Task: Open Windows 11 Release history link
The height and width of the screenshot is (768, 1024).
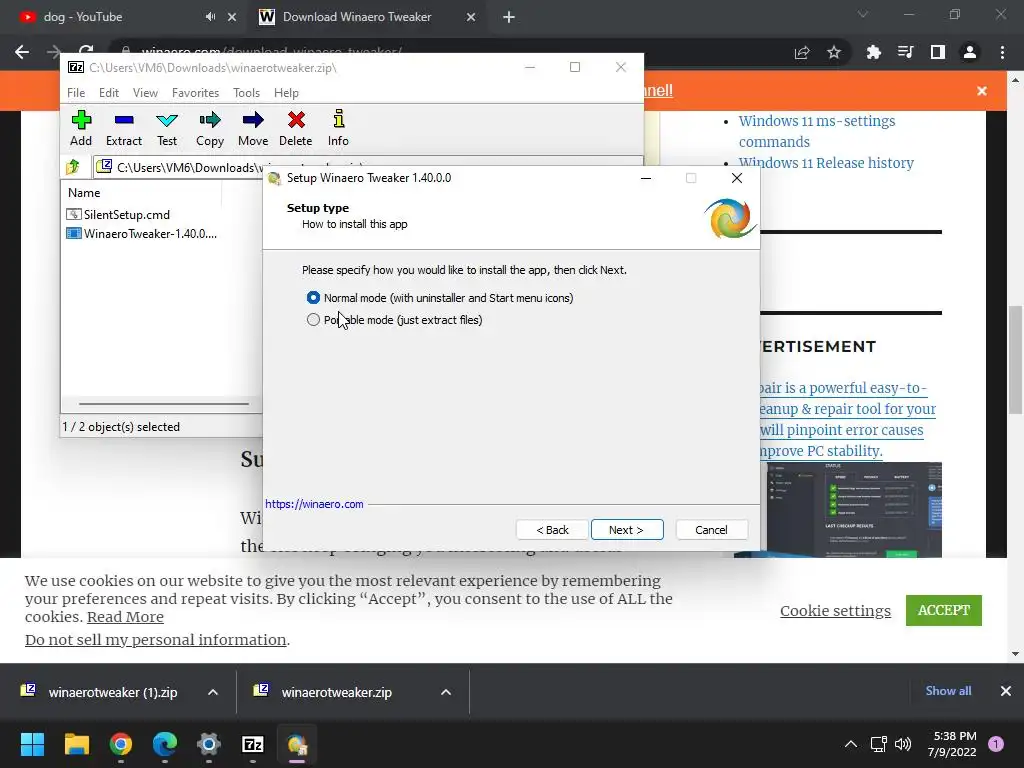Action: (826, 163)
